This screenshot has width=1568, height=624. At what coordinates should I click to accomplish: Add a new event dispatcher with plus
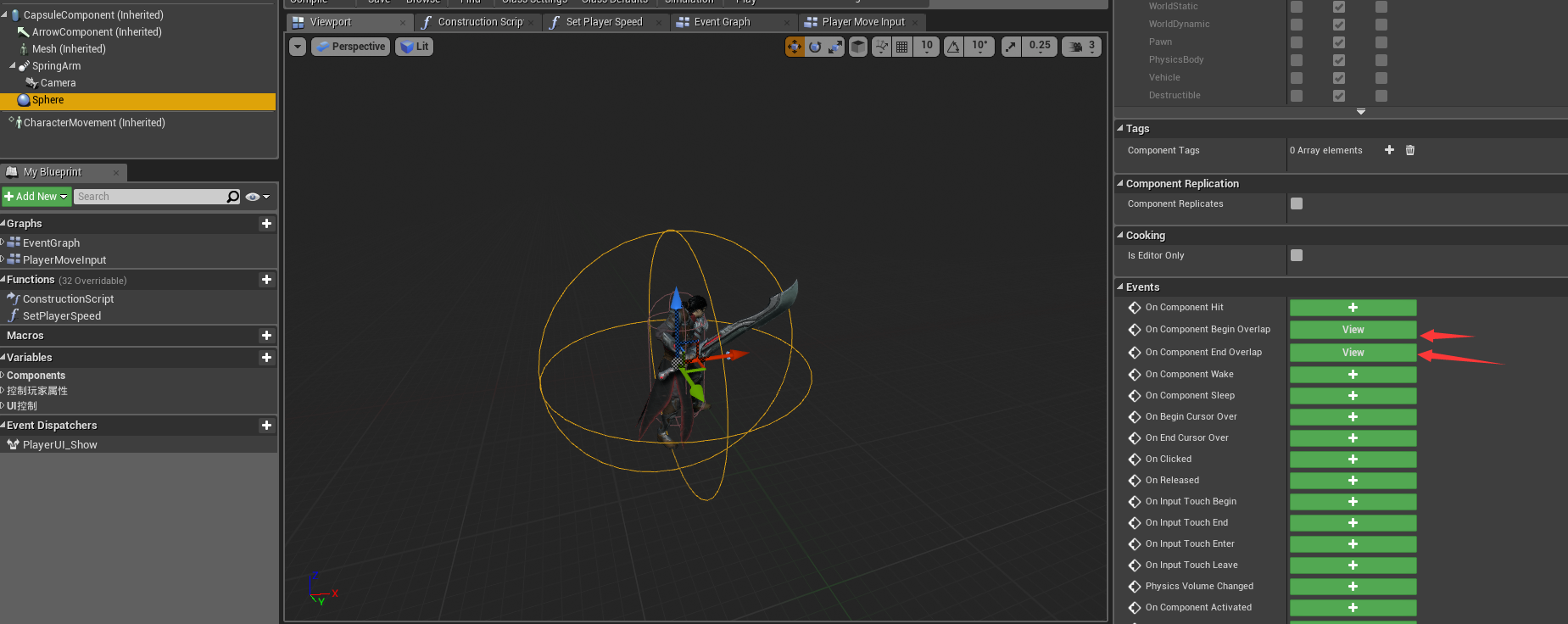(x=266, y=426)
